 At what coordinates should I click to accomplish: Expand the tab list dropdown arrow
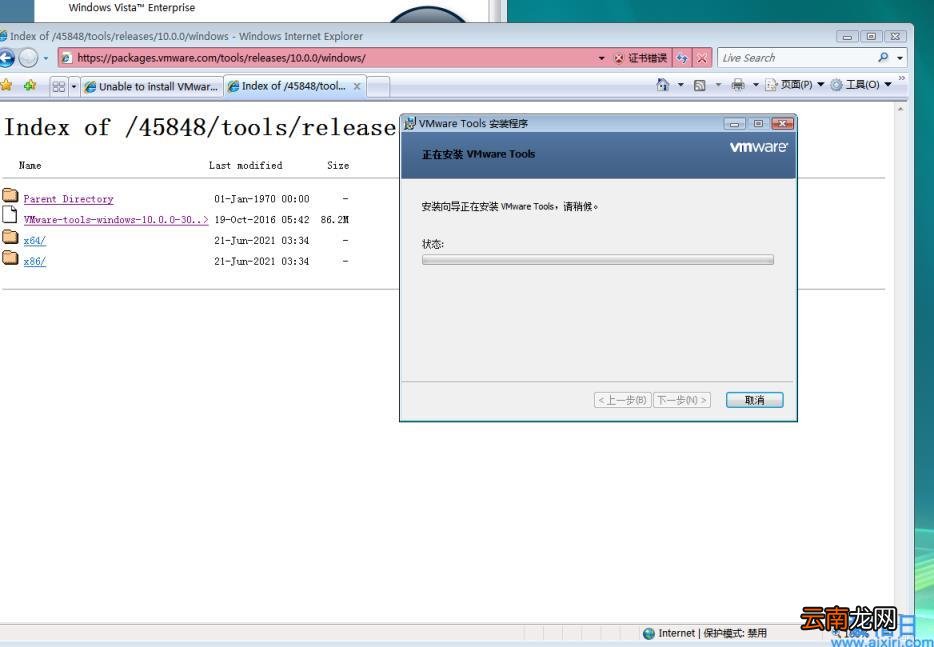pos(74,86)
